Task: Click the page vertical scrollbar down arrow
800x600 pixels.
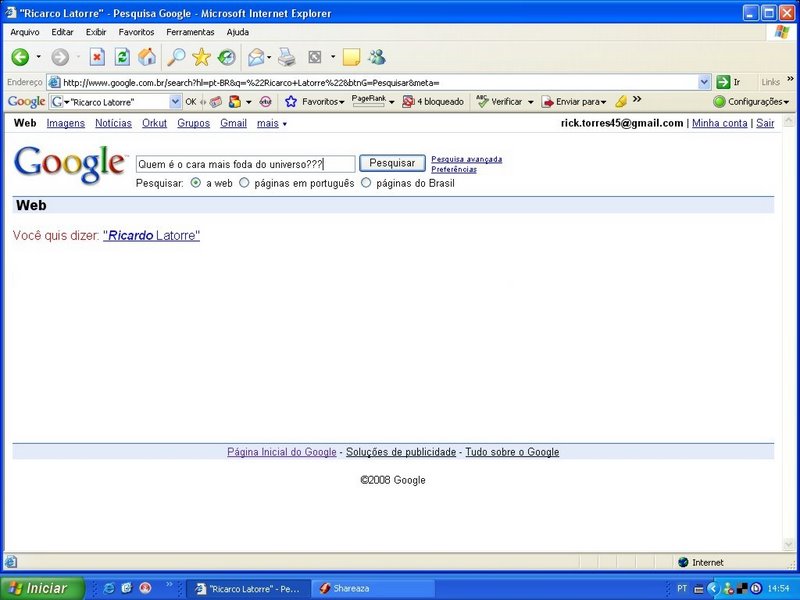Action: (x=788, y=545)
